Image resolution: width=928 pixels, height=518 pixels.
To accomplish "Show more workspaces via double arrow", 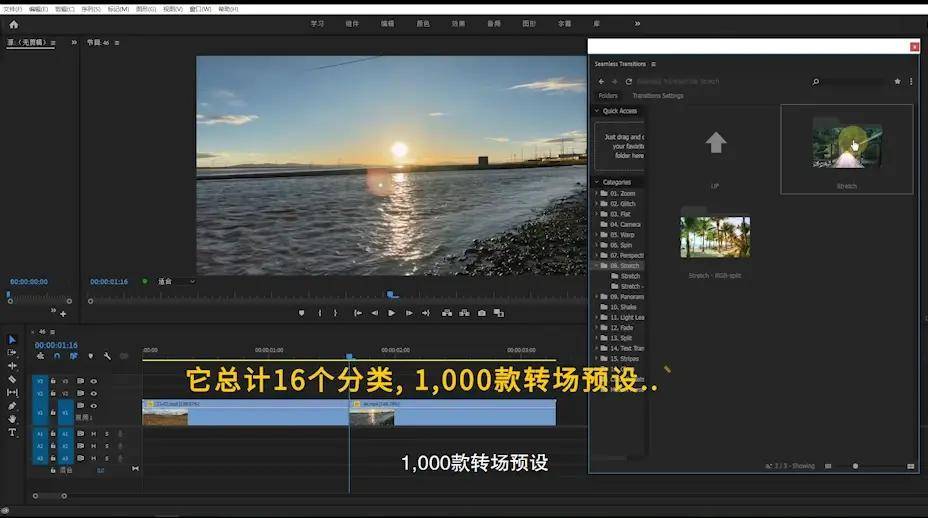I will click(637, 24).
